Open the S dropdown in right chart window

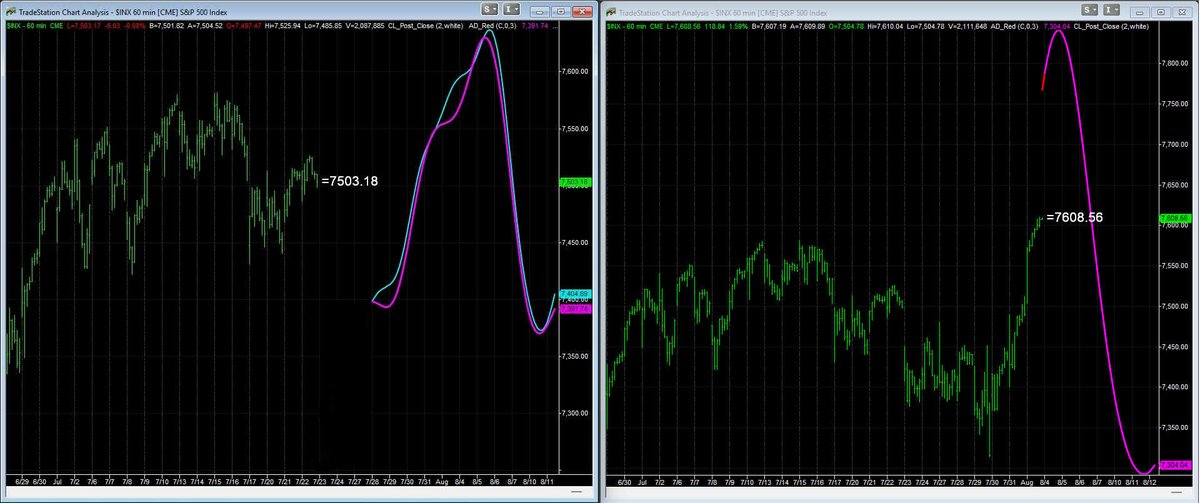pos(1090,10)
